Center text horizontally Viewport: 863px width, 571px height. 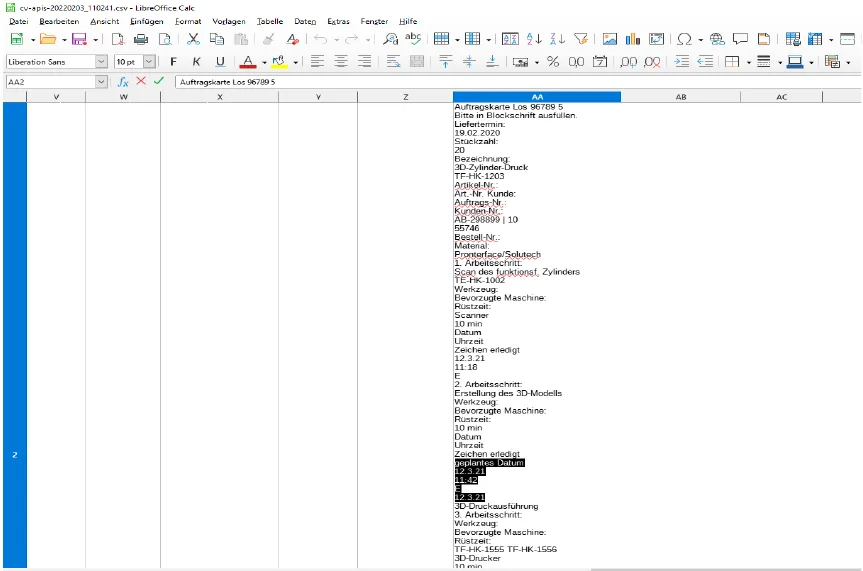(x=341, y=62)
